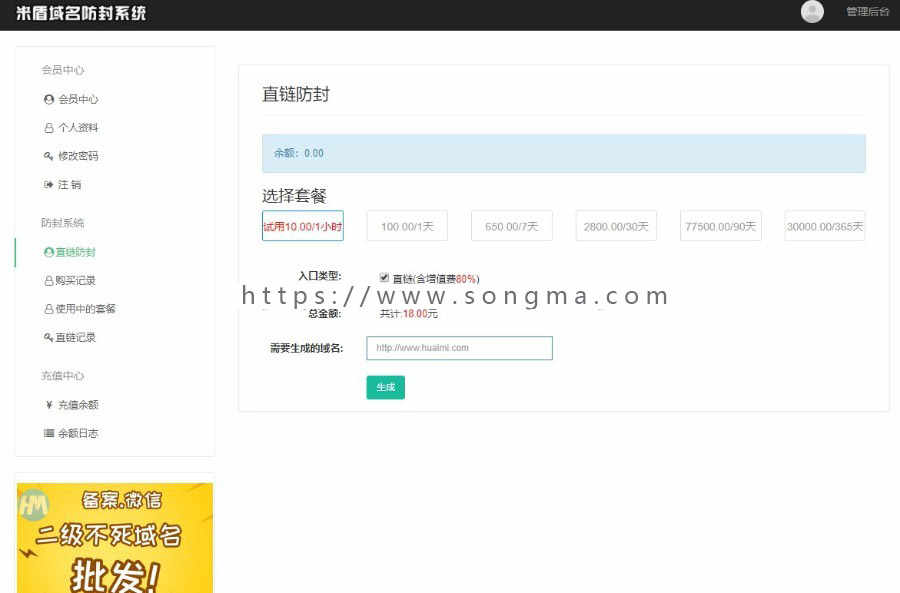
Task: Click the 充值余额 yen icon
Action: click(x=49, y=405)
